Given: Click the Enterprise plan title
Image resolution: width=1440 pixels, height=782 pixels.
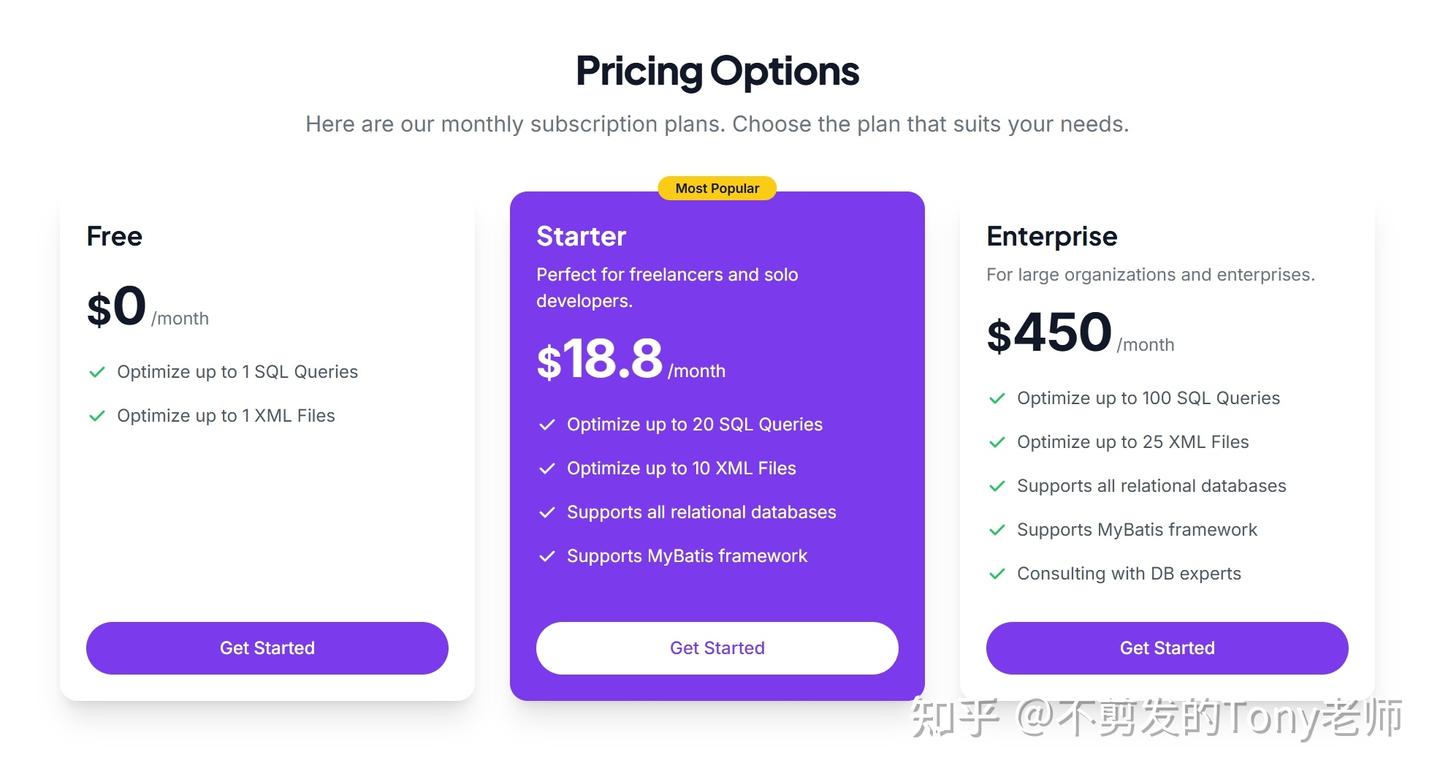Looking at the screenshot, I should pos(1052,236).
